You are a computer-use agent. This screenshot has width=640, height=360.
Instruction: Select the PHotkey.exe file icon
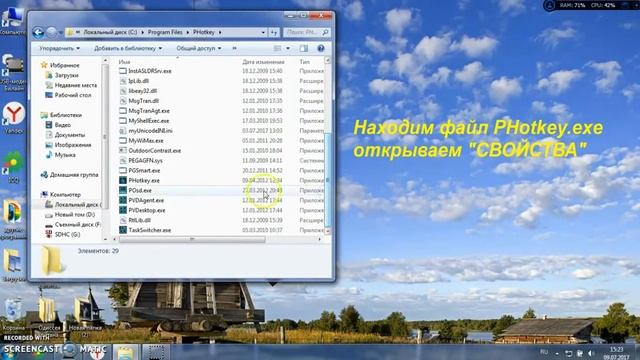(123, 180)
